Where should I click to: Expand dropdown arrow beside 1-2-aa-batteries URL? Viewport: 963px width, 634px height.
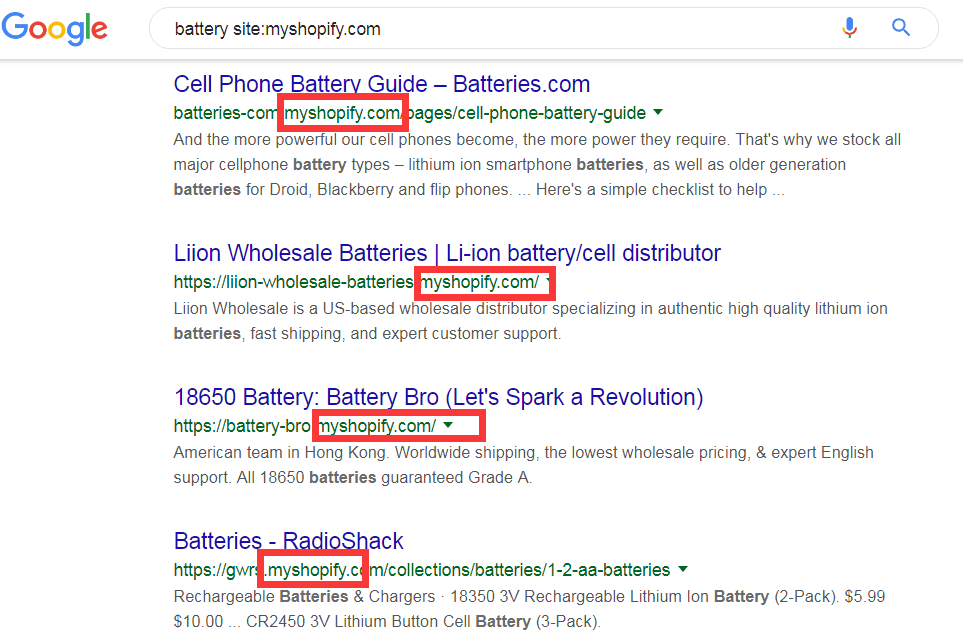[x=683, y=569]
